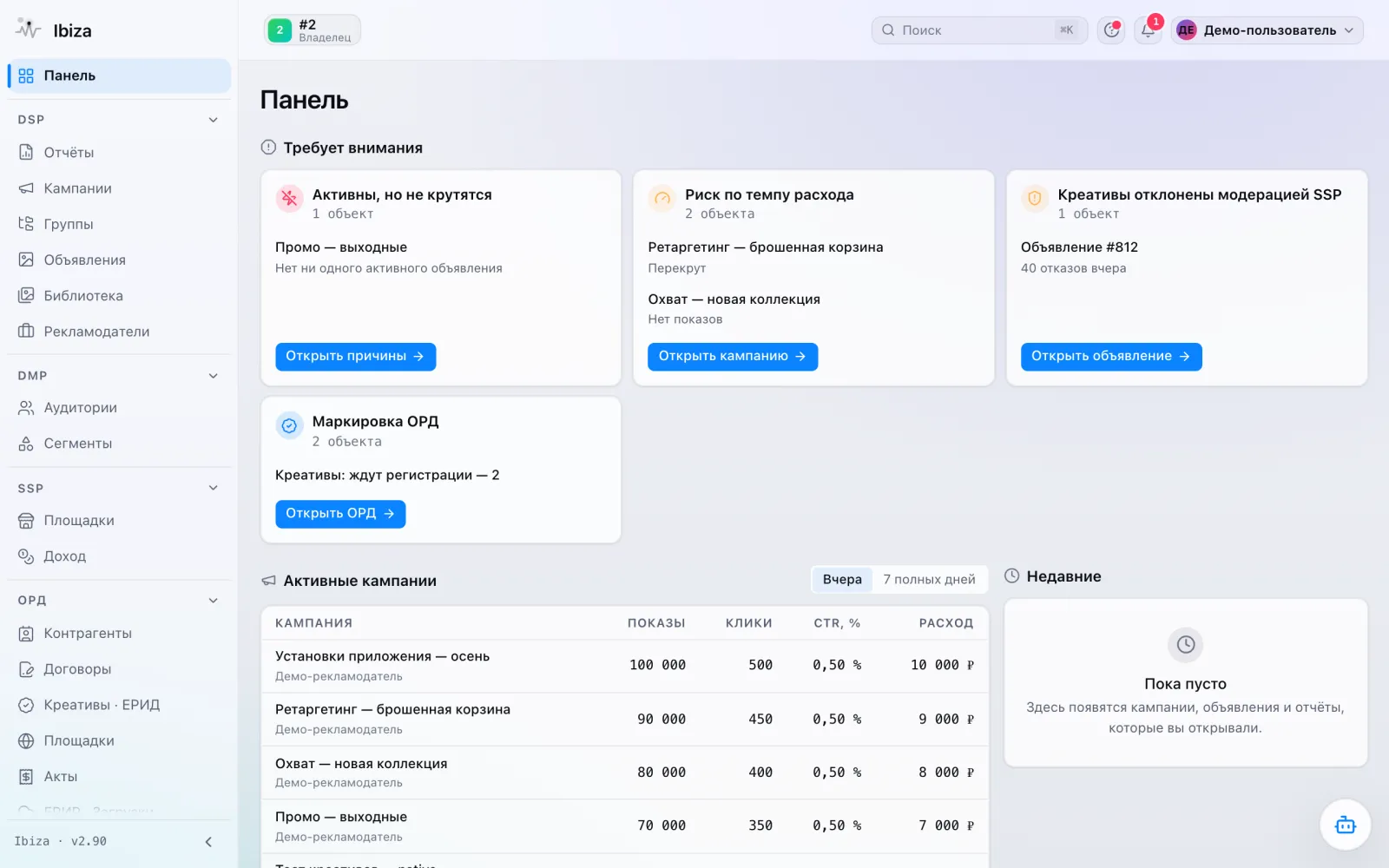Open the Демо-пользователь account dropdown
This screenshot has height=868, width=1389.
(1267, 30)
